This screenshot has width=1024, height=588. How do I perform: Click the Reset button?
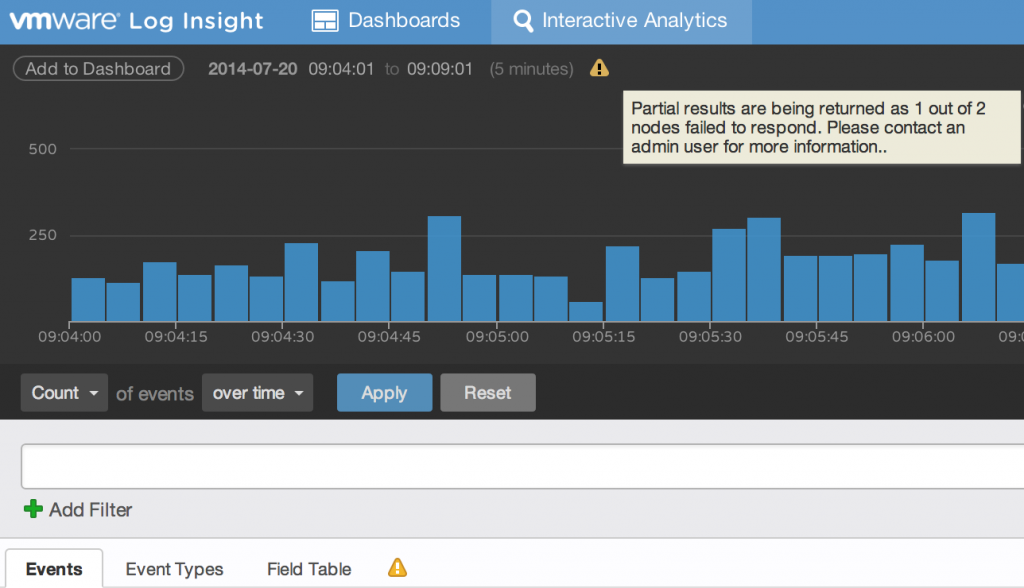(x=487, y=392)
